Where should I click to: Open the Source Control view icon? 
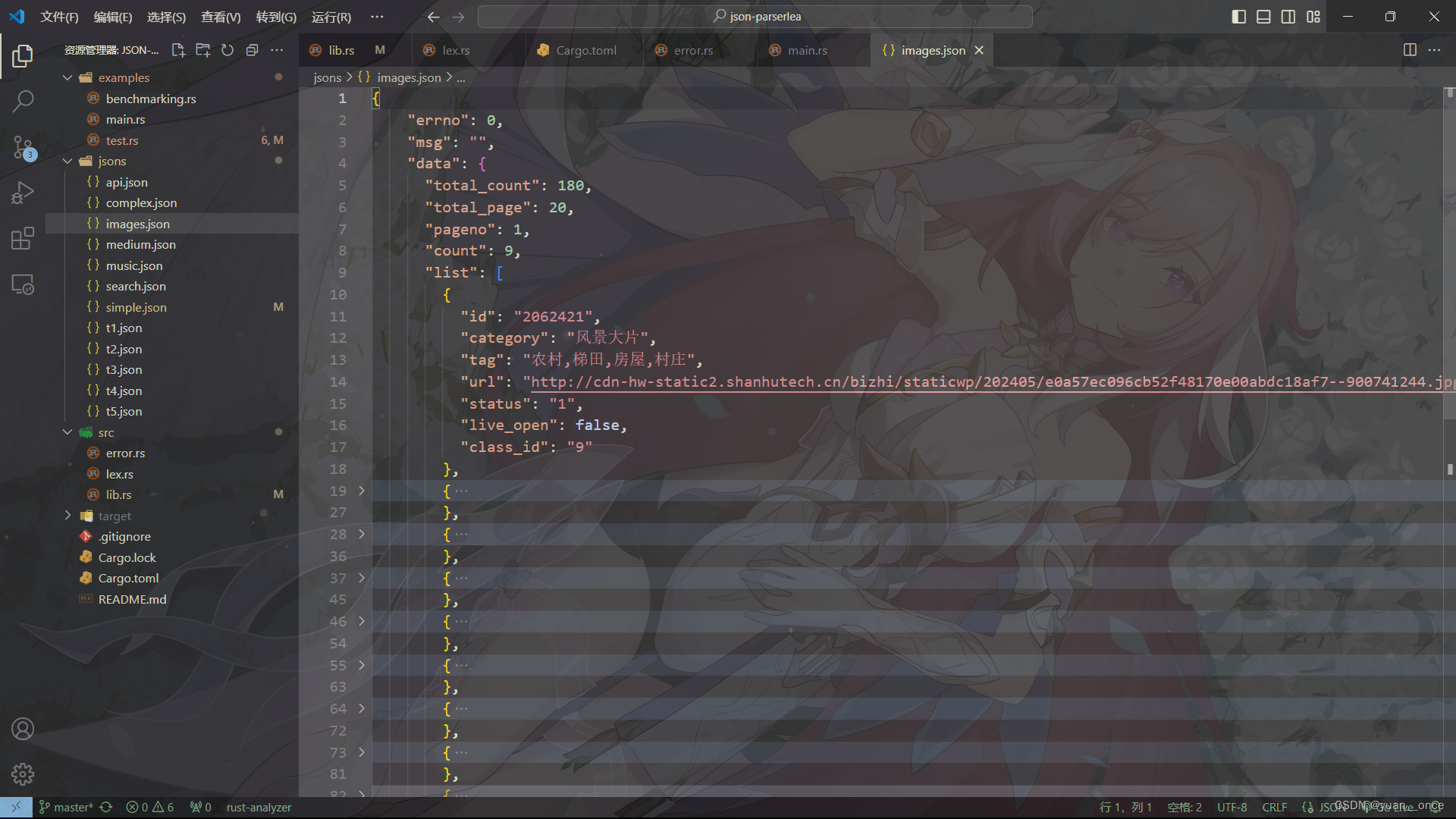(x=23, y=147)
